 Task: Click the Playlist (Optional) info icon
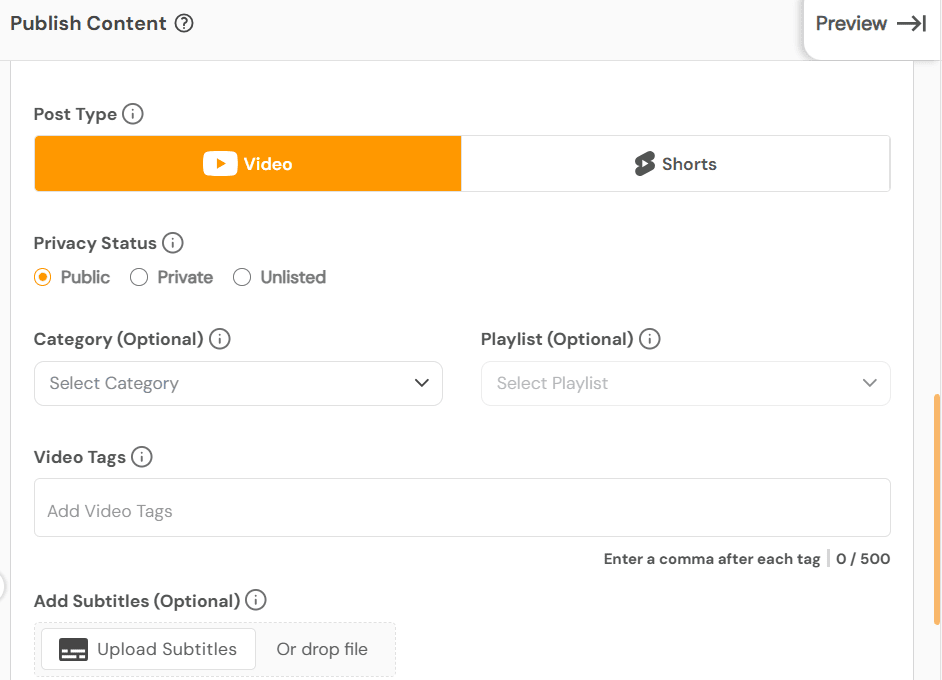(x=650, y=339)
